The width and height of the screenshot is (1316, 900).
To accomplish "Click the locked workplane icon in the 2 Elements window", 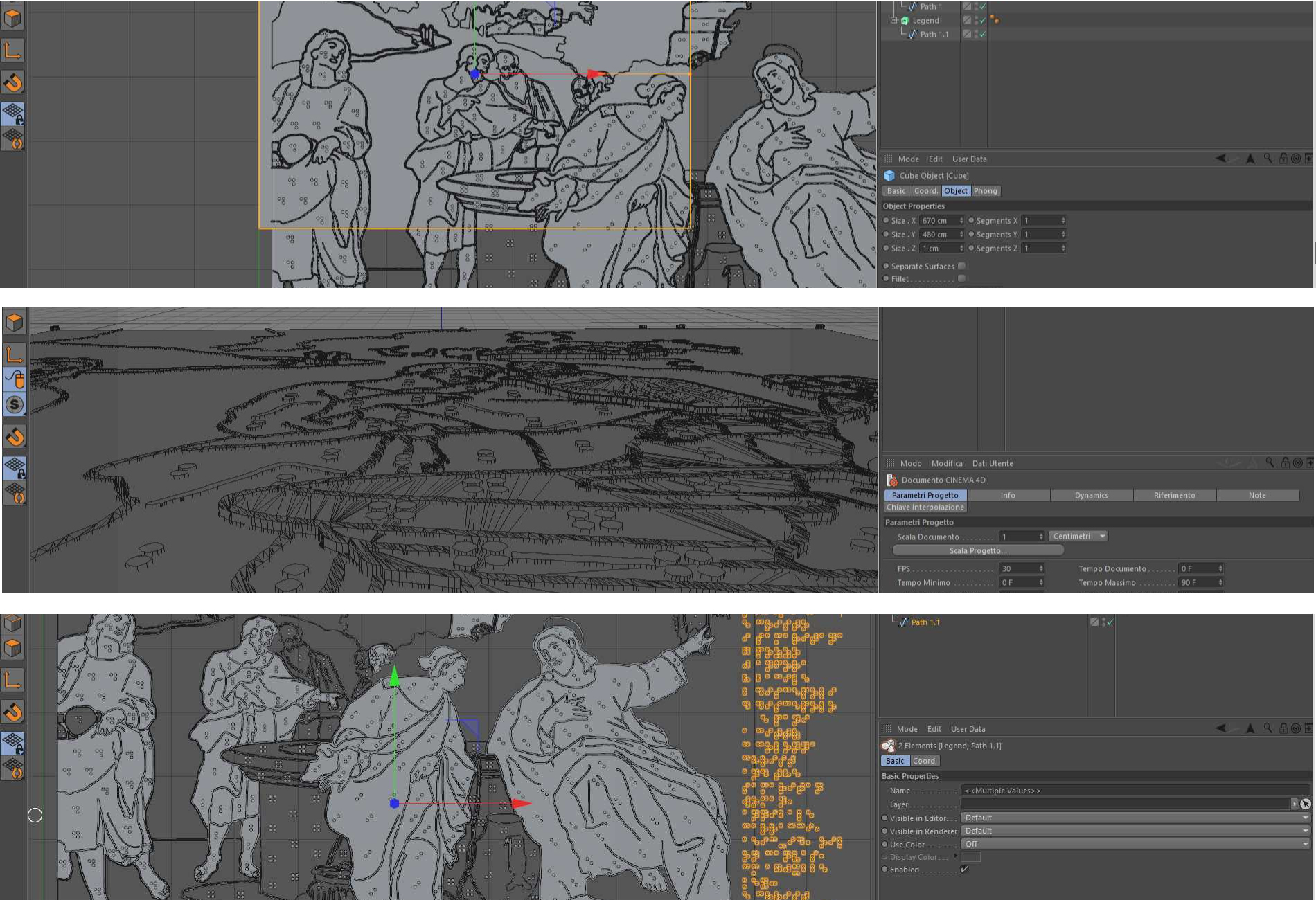I will (x=12, y=743).
